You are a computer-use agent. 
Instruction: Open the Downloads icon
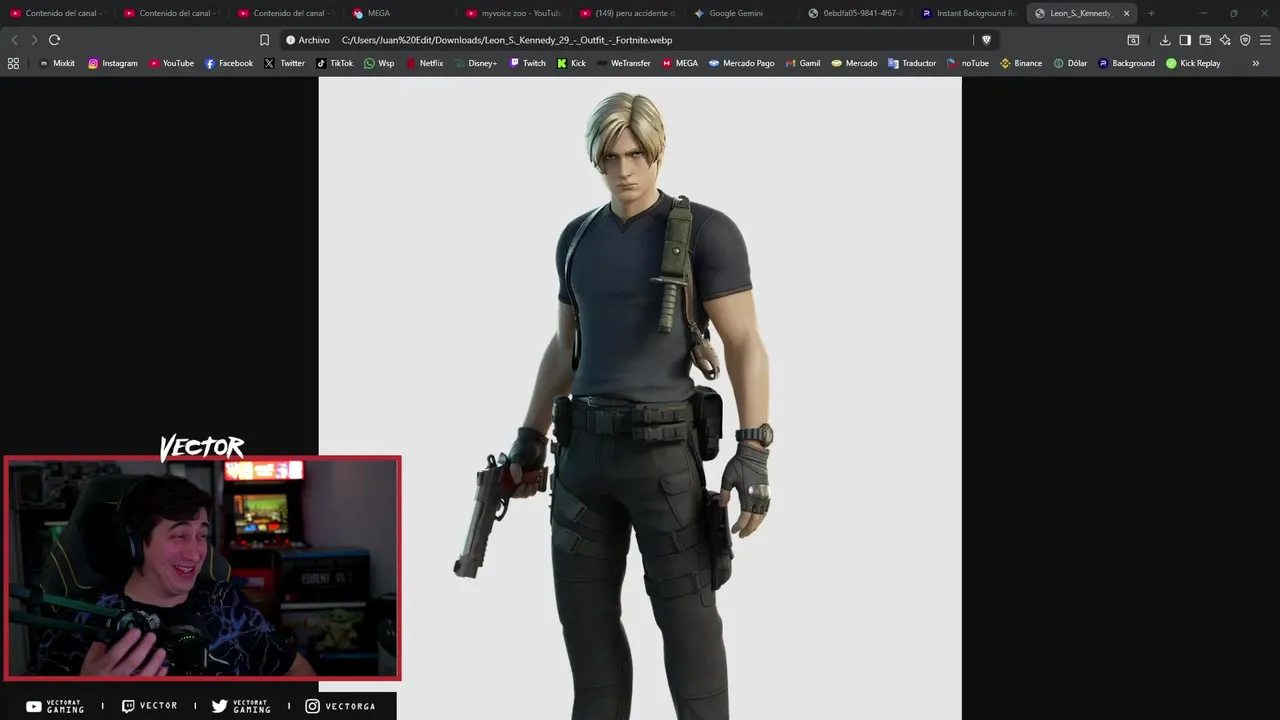pyautogui.click(x=1165, y=40)
